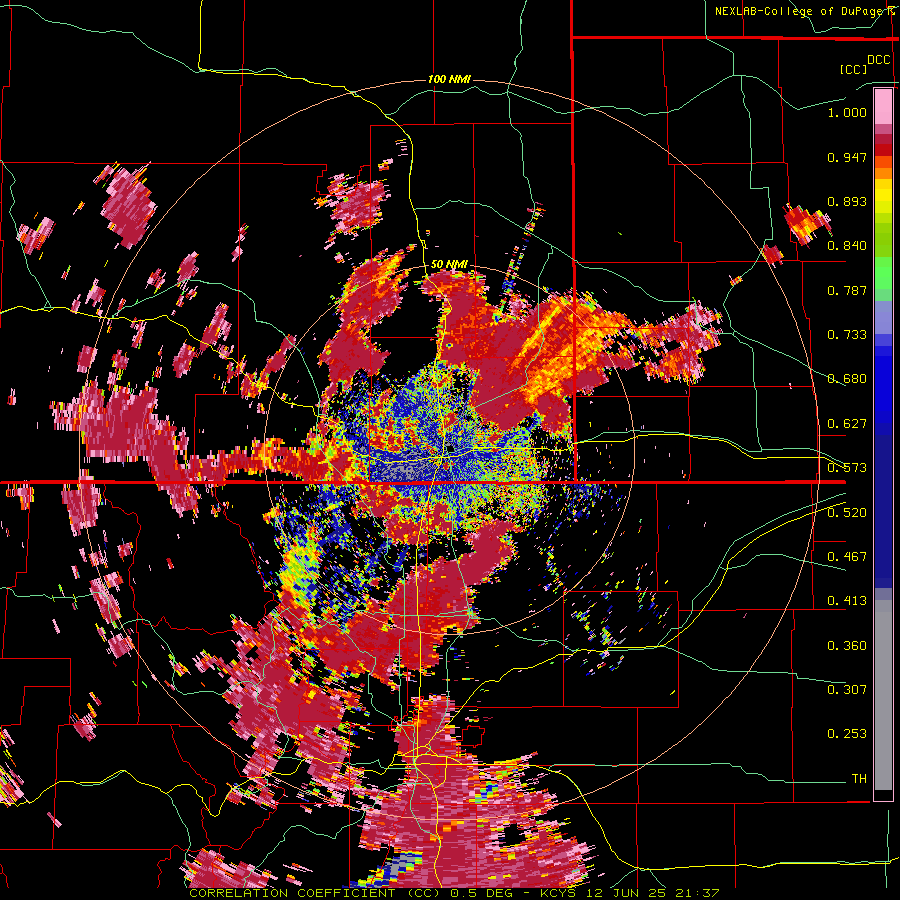Click the 0.520 scale value
This screenshot has height=900, width=900.
click(847, 513)
